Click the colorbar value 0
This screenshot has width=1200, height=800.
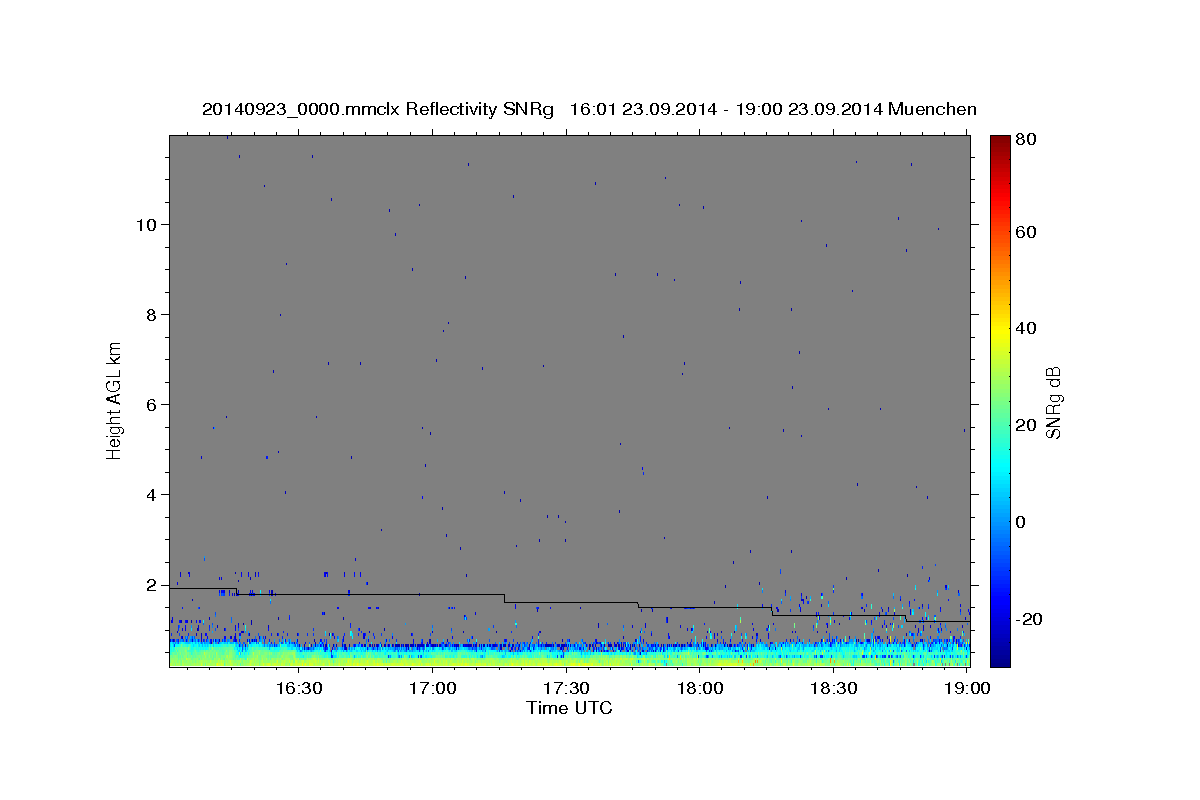[x=1021, y=522]
